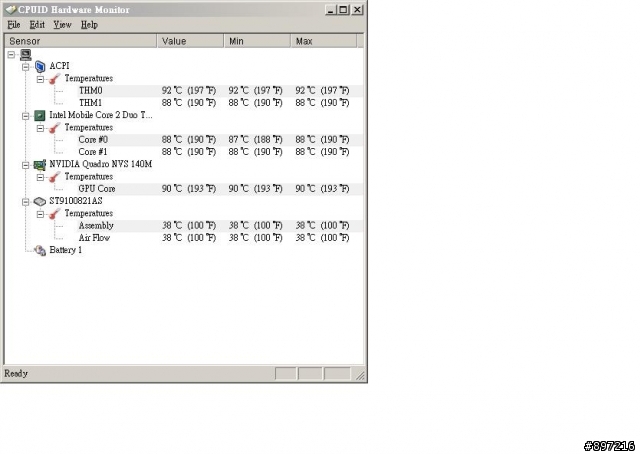Collapse Temperatures under Intel Mobile Core 2 Duo
The height and width of the screenshot is (454, 640).
40,128
